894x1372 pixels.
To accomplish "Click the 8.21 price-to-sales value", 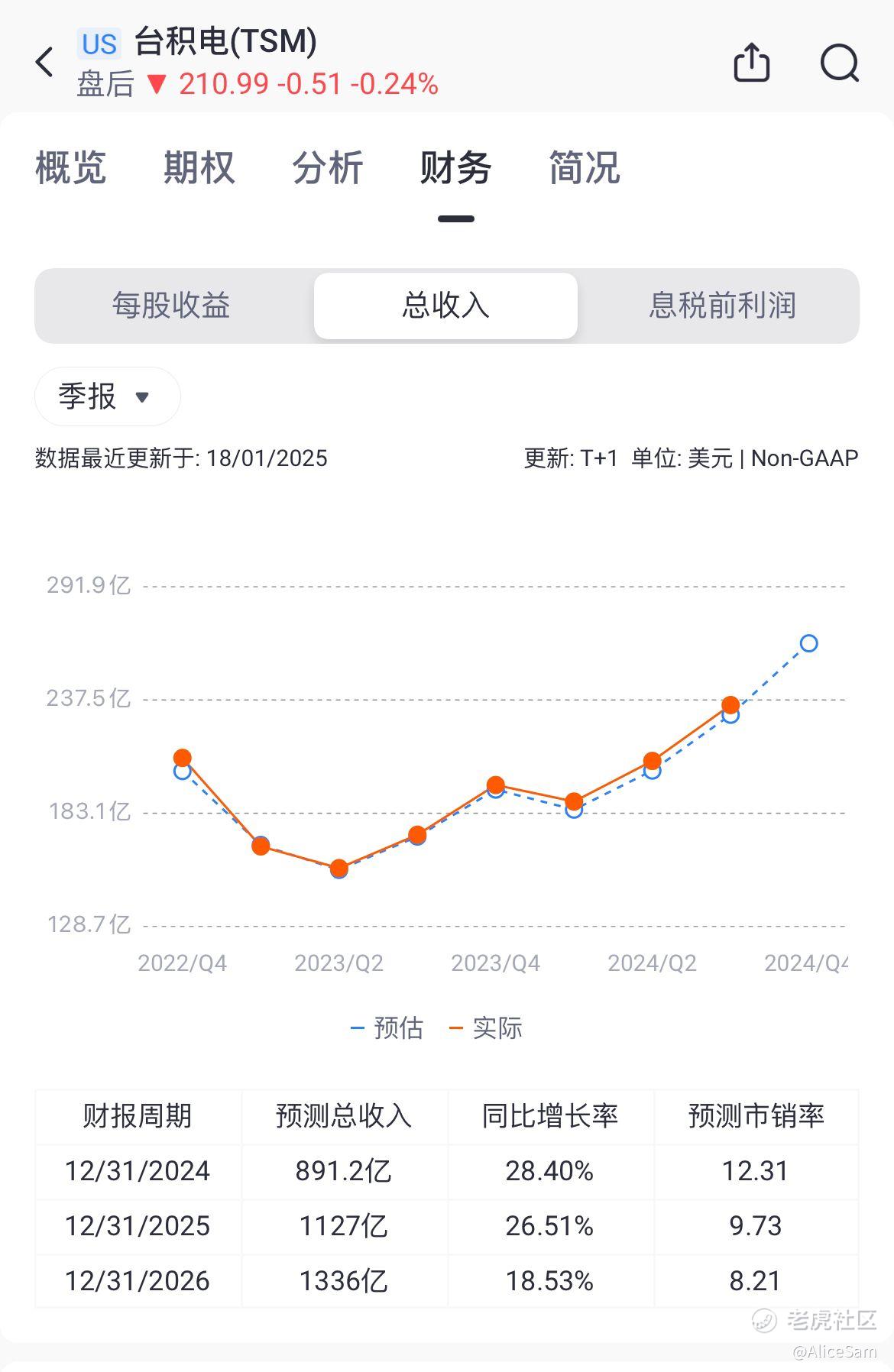I will (755, 1281).
